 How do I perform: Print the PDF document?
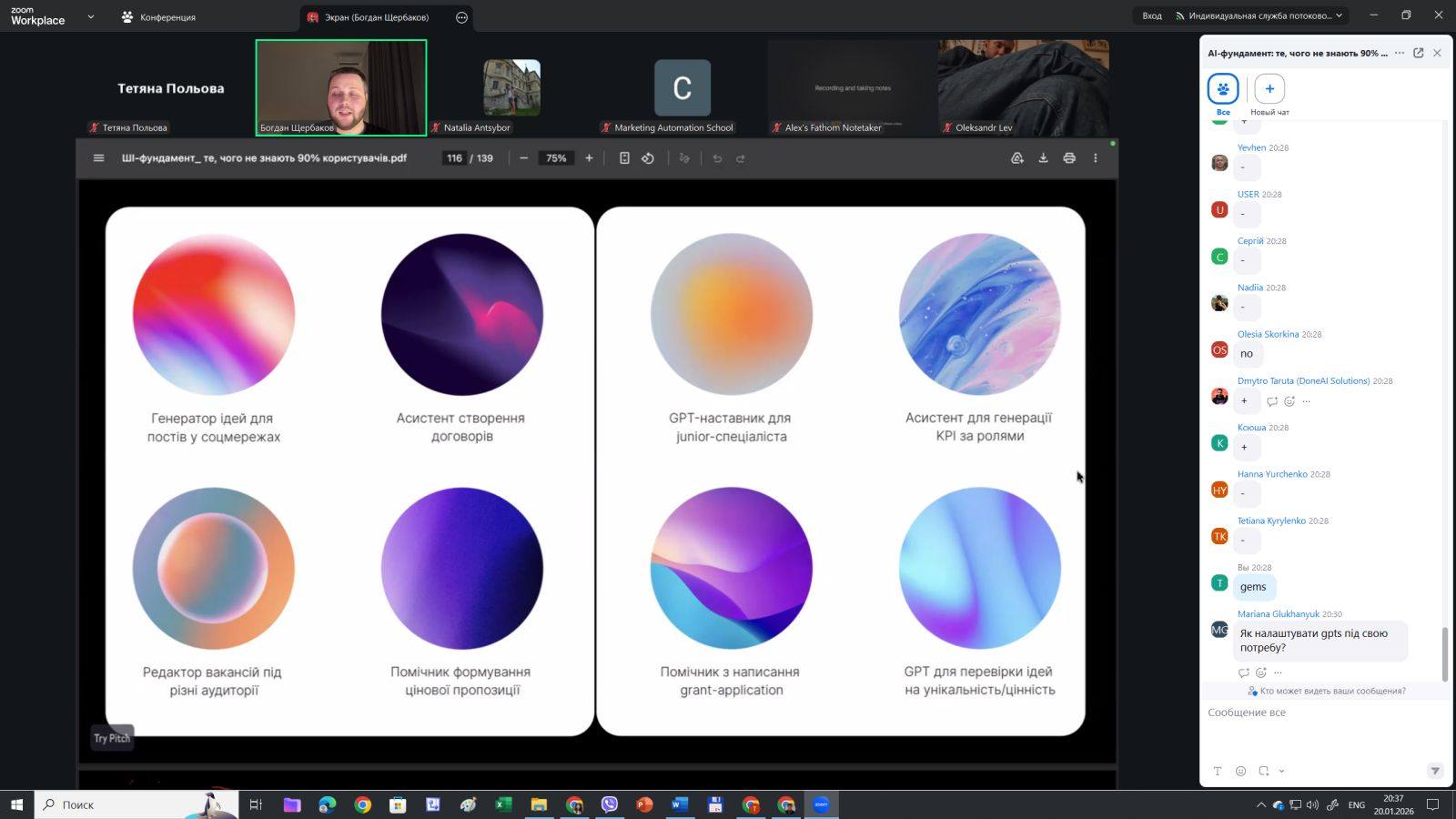[x=1069, y=158]
